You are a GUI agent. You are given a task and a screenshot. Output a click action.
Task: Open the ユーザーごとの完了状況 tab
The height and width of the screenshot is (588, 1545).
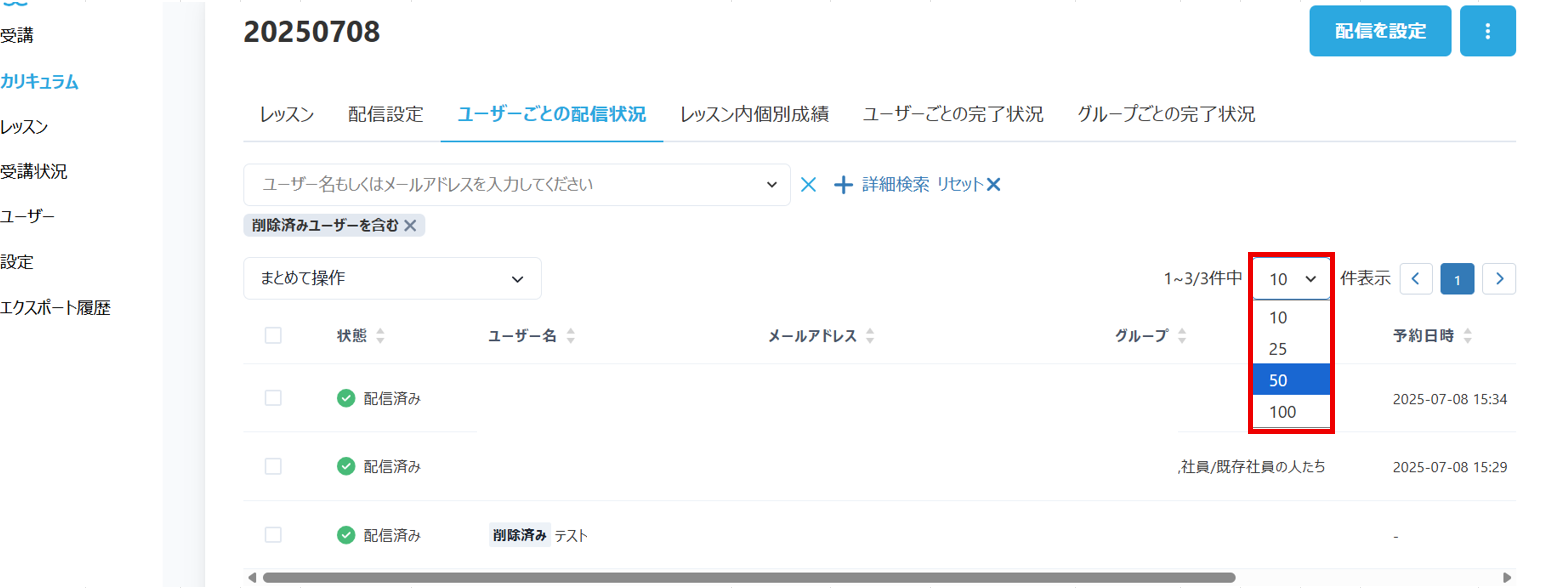pyautogui.click(x=953, y=115)
